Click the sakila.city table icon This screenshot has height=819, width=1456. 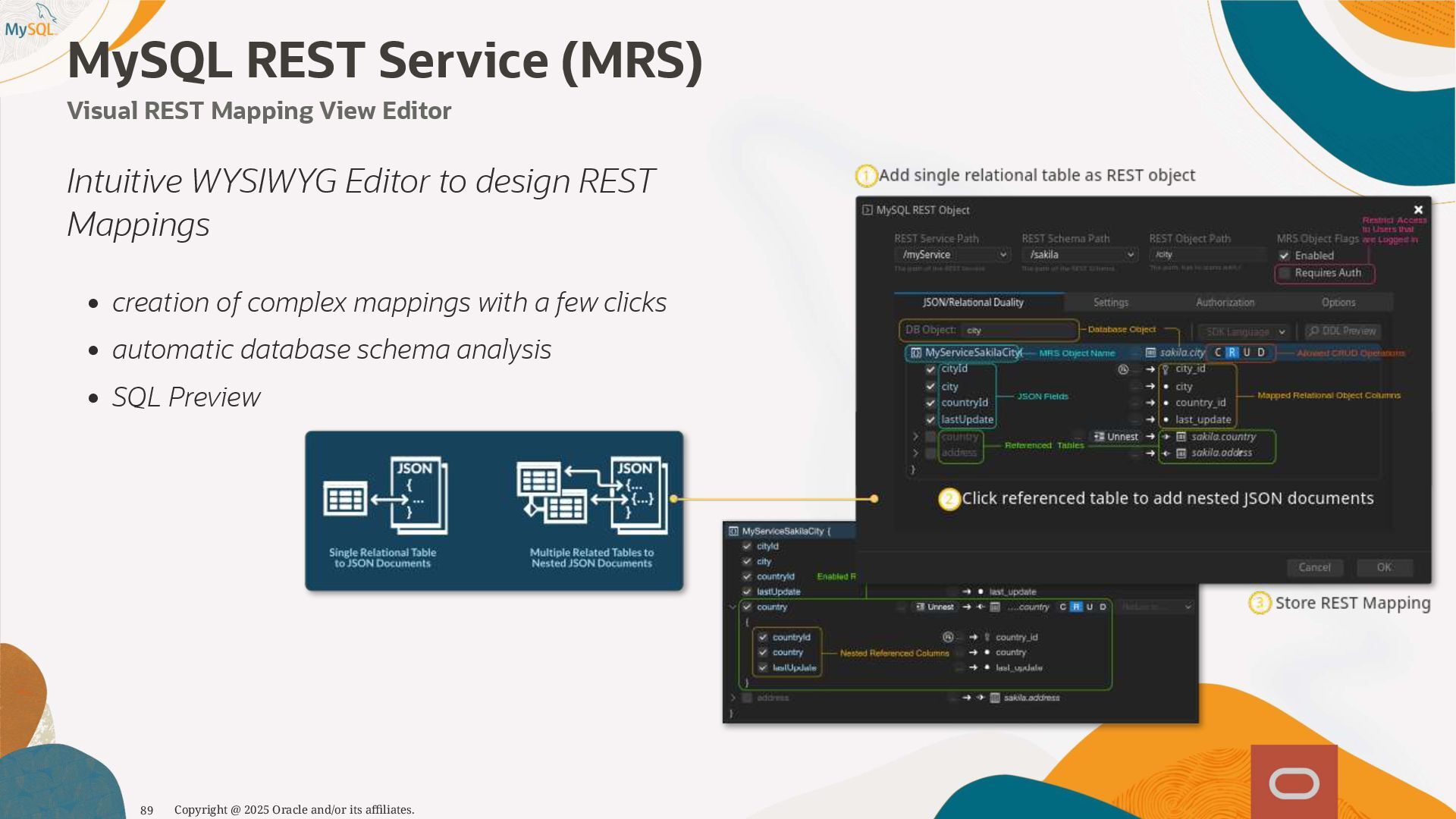click(1150, 353)
